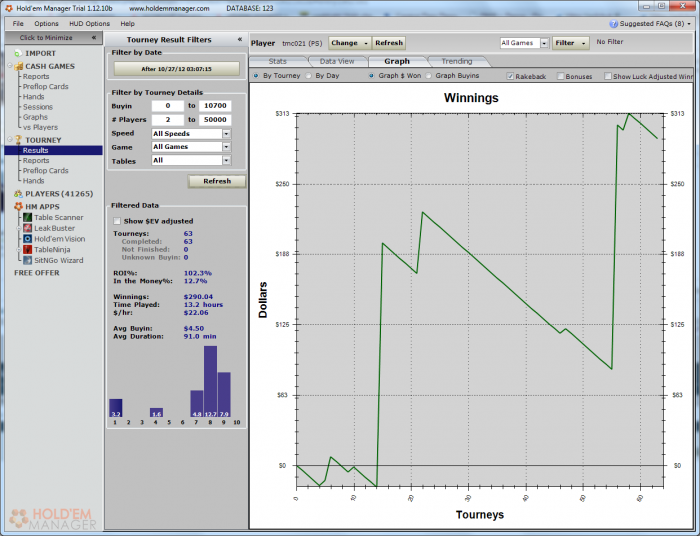Screen dimensions: 700x536
Task: Open the Speed dropdown
Action: pos(226,133)
